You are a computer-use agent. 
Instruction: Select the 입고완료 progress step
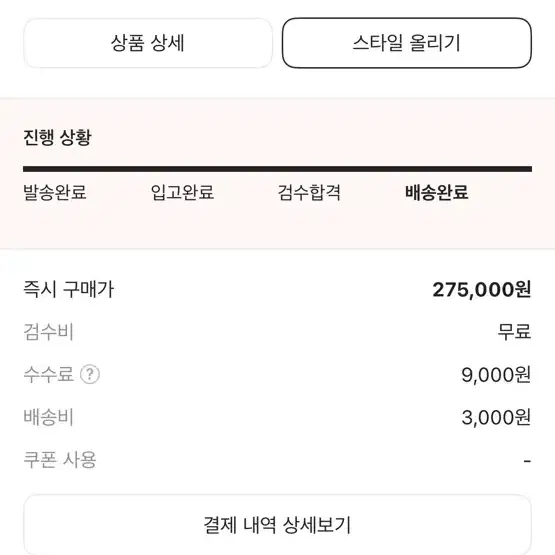coord(182,193)
